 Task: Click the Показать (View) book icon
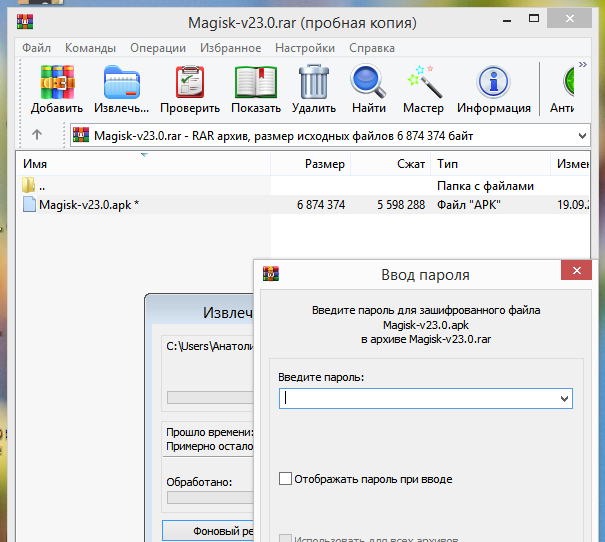click(256, 82)
